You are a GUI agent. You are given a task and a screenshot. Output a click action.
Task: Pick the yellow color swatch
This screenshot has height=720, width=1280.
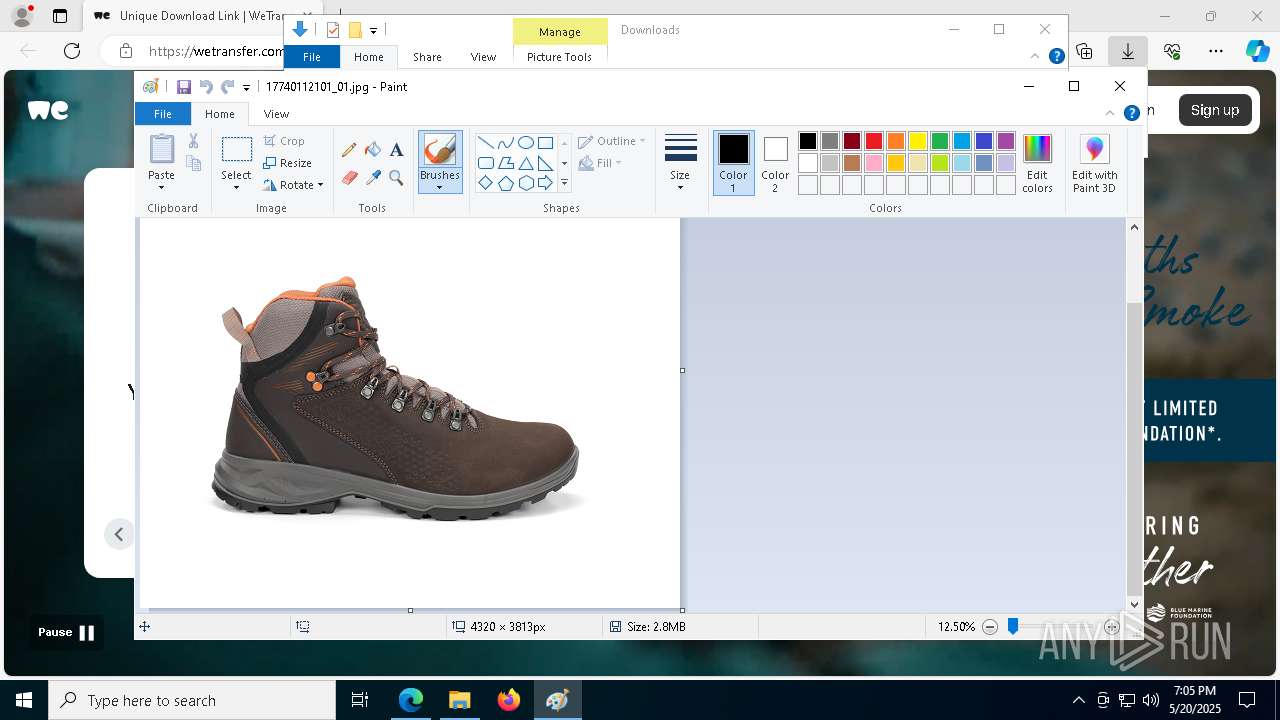(x=918, y=141)
